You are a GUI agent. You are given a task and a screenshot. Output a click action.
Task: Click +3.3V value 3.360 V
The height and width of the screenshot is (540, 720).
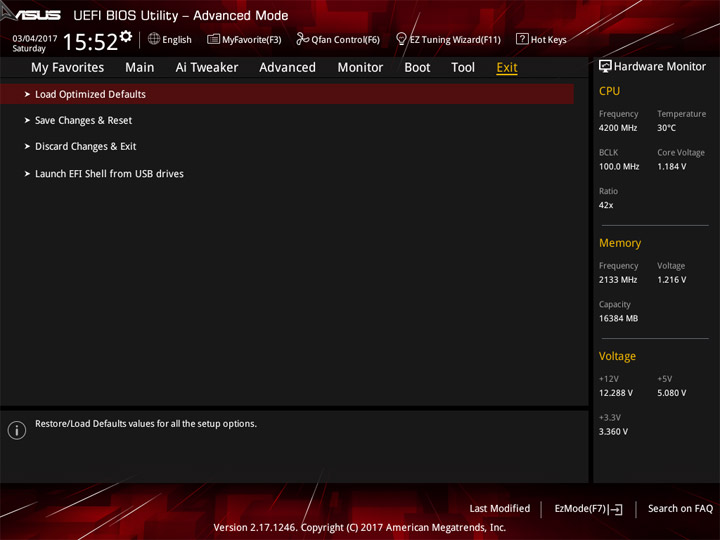613,432
